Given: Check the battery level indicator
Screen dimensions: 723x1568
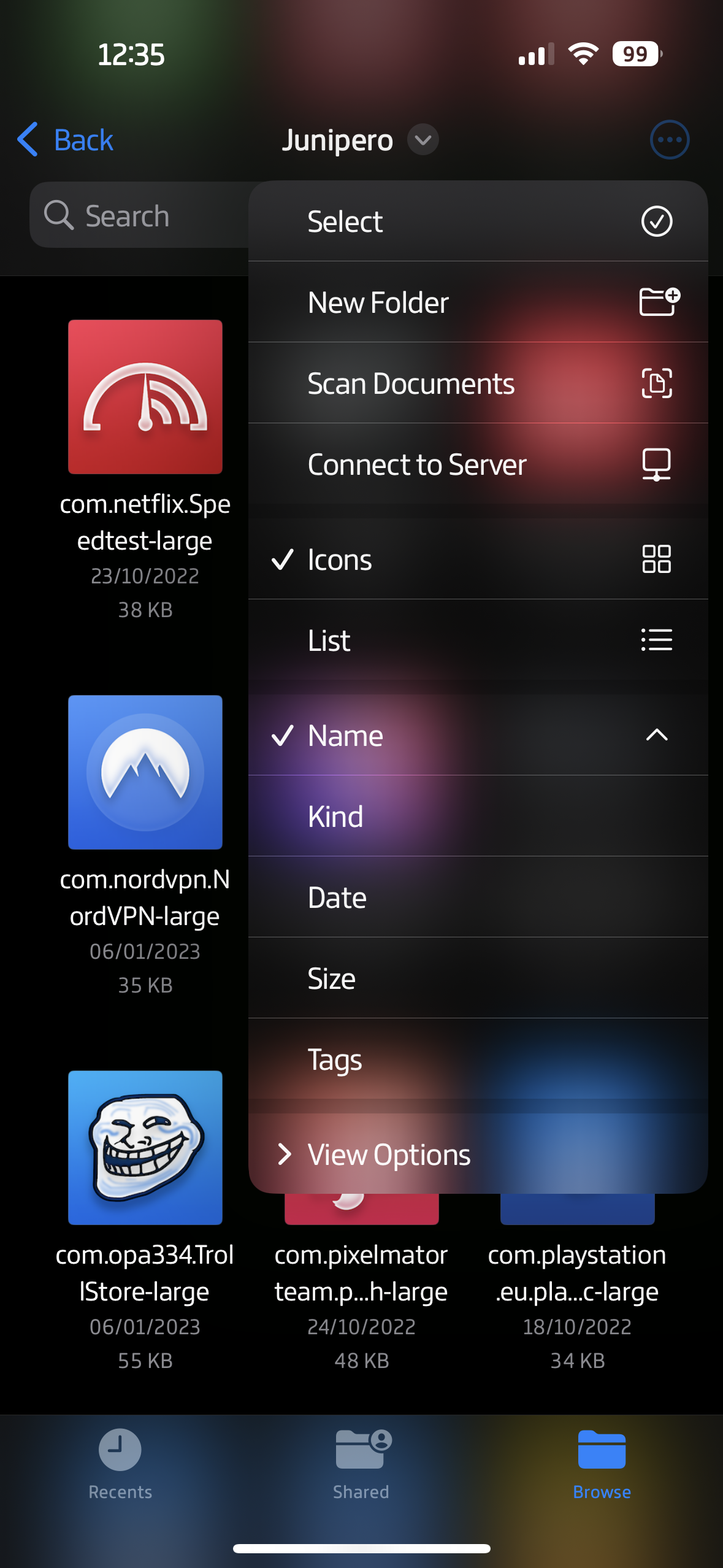Looking at the screenshot, I should click(637, 54).
